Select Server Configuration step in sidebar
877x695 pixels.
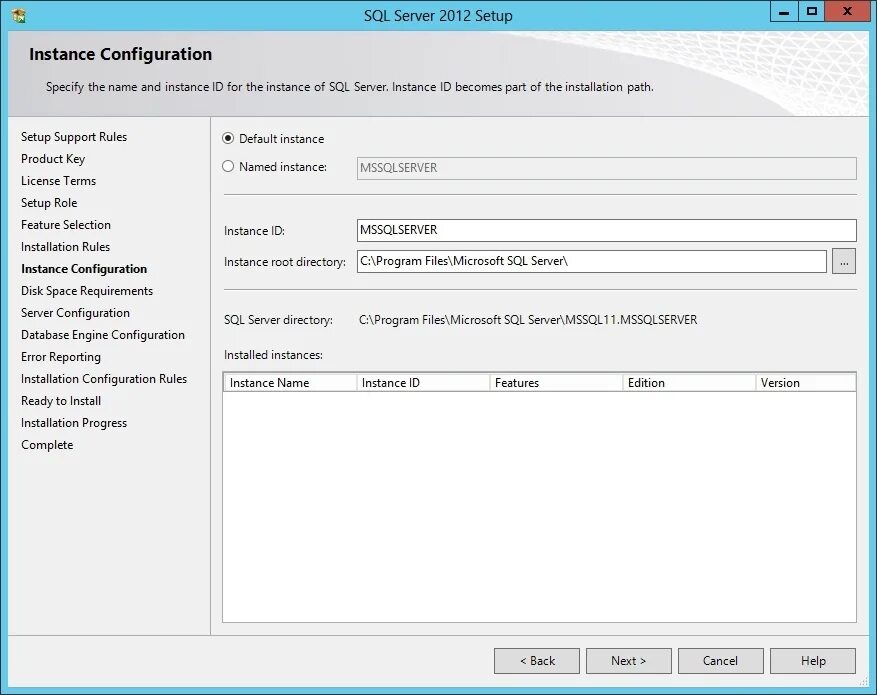click(76, 313)
